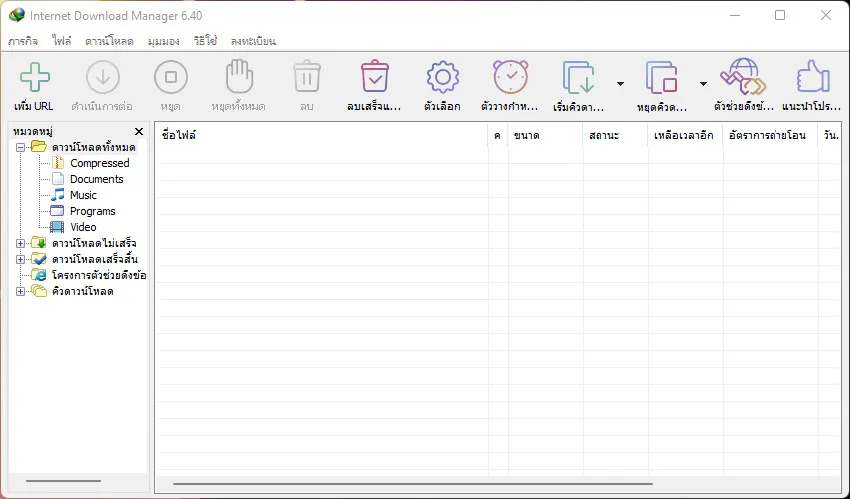The width and height of the screenshot is (850, 499).
Task: Open the Scheduler (ตัววางกำหนด) clock icon
Action: click(x=510, y=77)
